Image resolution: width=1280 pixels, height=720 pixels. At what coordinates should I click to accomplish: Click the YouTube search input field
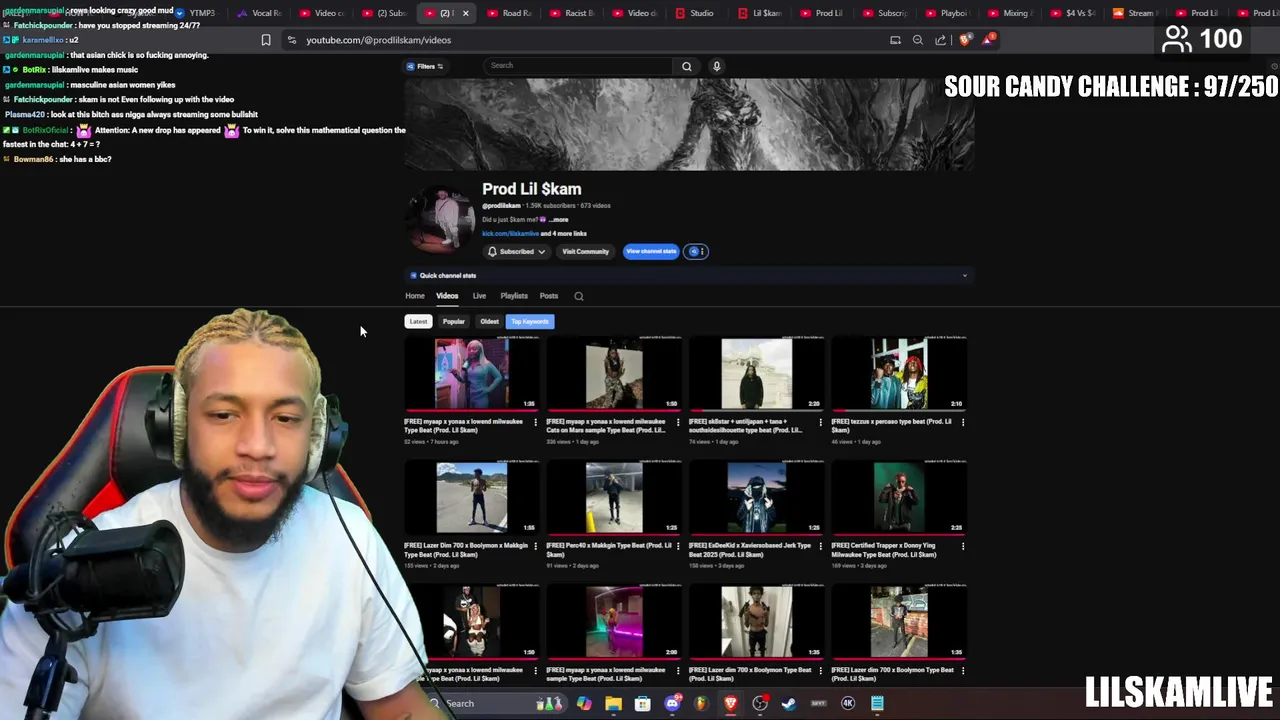[580, 66]
